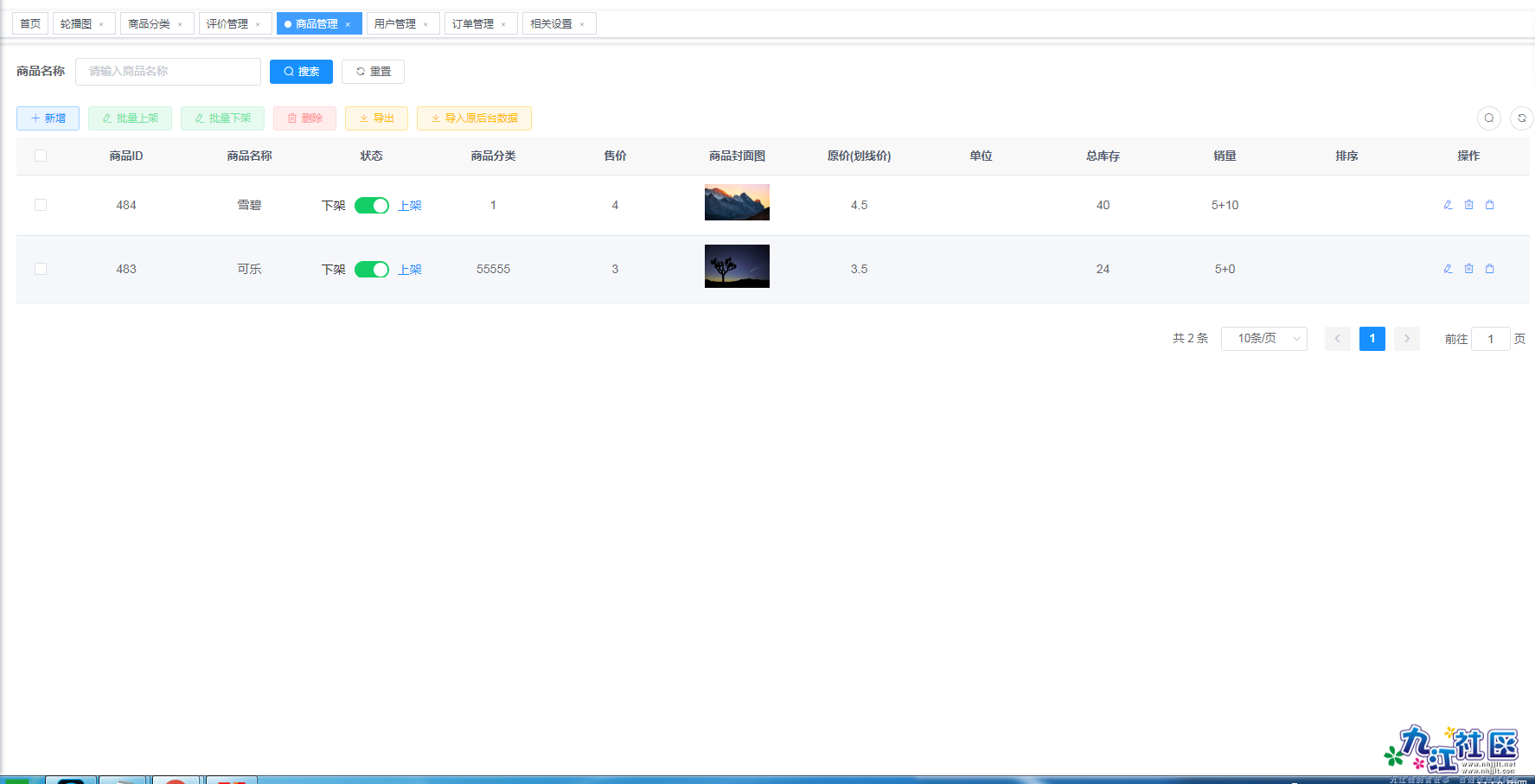The width and height of the screenshot is (1535, 784).
Task: Toggle the status switch for 可乐
Action: tap(372, 270)
